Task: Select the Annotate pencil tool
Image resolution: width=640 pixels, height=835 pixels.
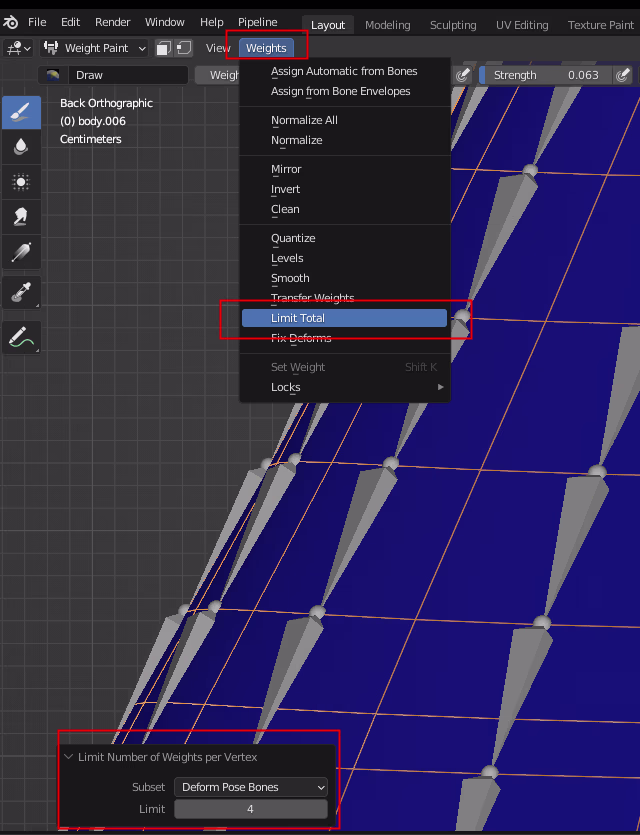Action: [x=21, y=337]
